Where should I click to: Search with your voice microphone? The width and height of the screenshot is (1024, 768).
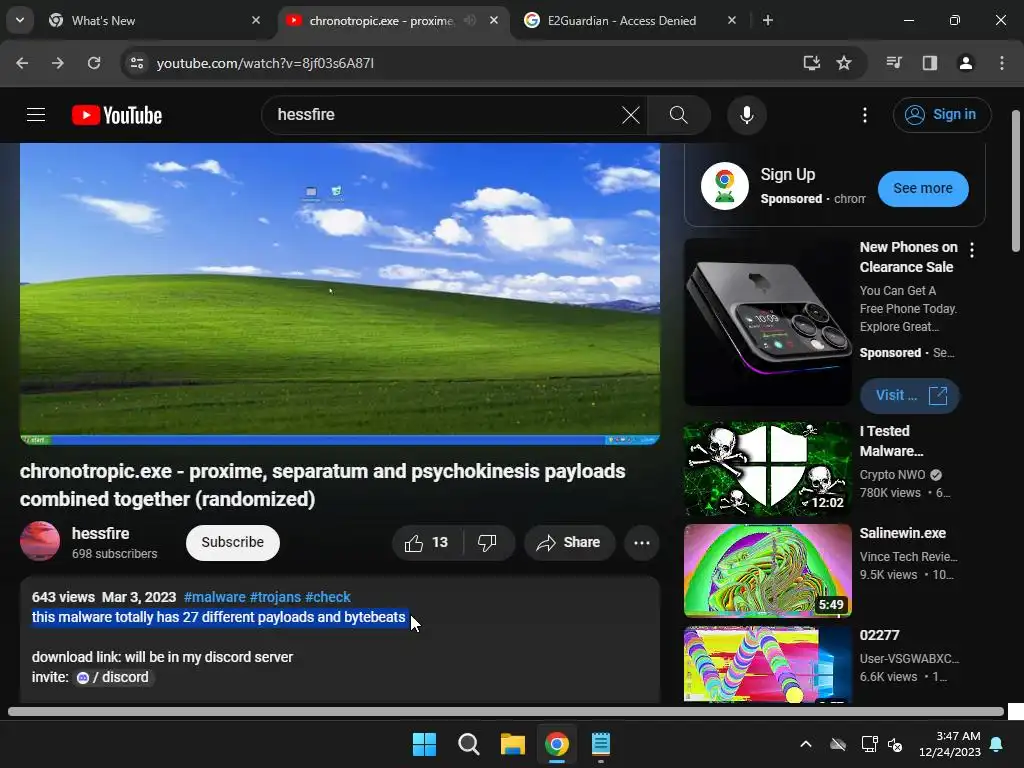pos(746,115)
